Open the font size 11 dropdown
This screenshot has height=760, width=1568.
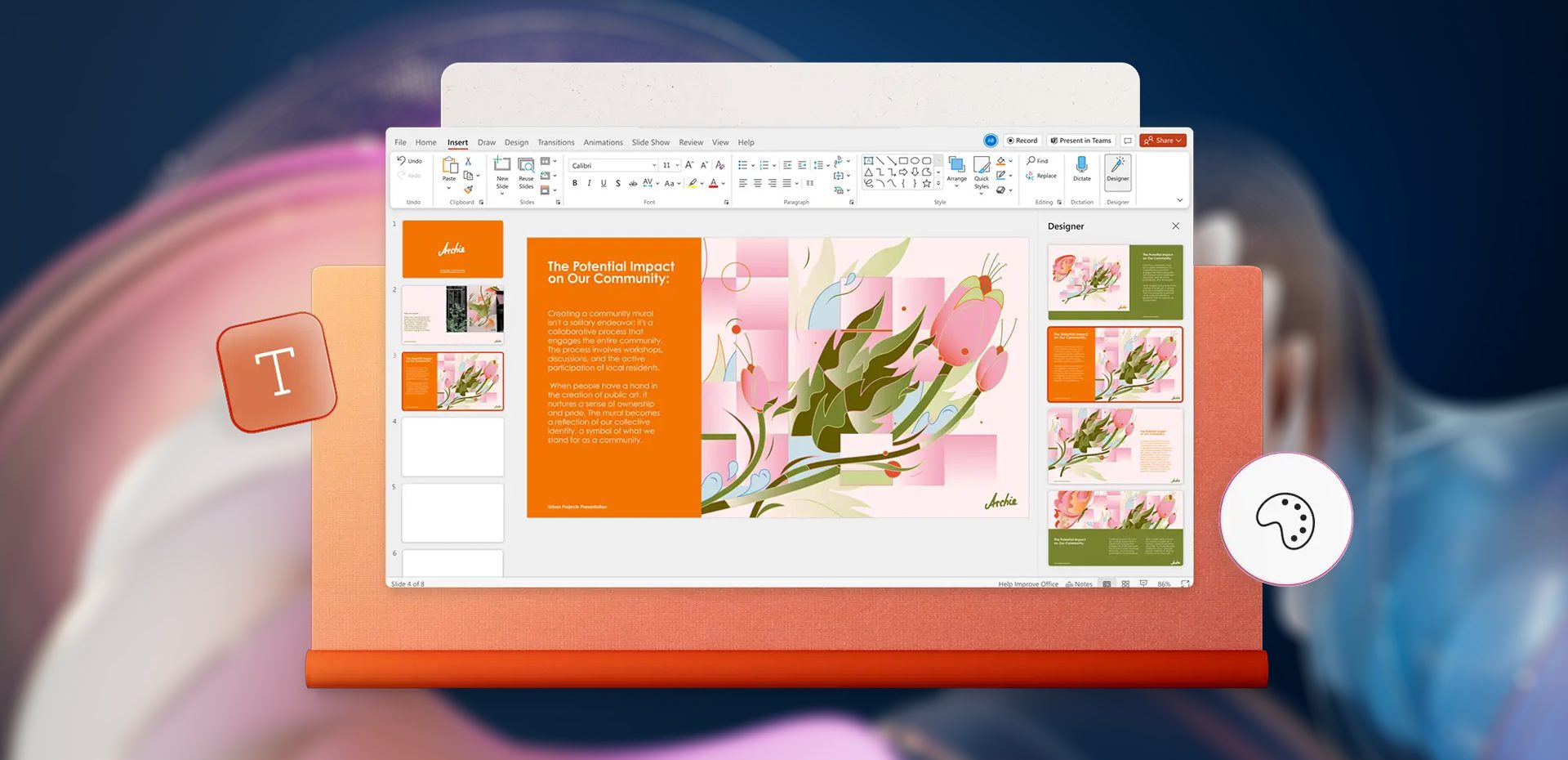[x=677, y=165]
